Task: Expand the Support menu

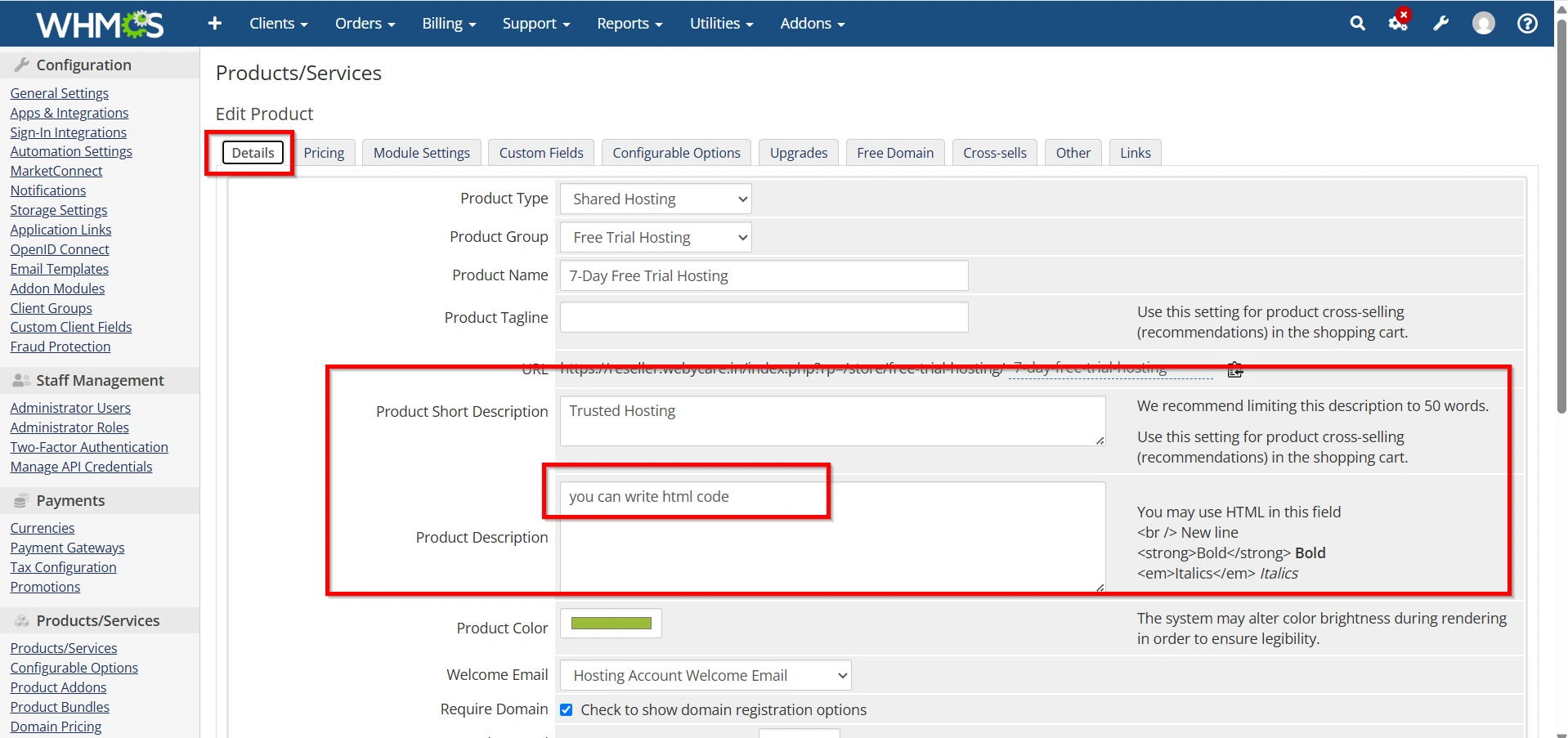Action: 536,24
